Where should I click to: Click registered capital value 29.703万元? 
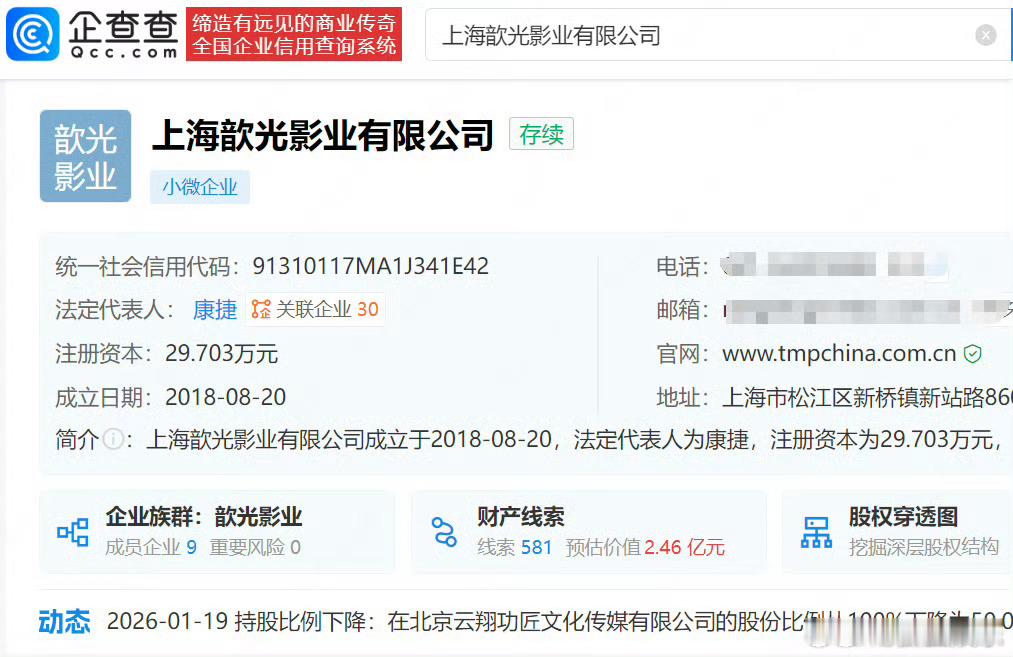click(222, 353)
